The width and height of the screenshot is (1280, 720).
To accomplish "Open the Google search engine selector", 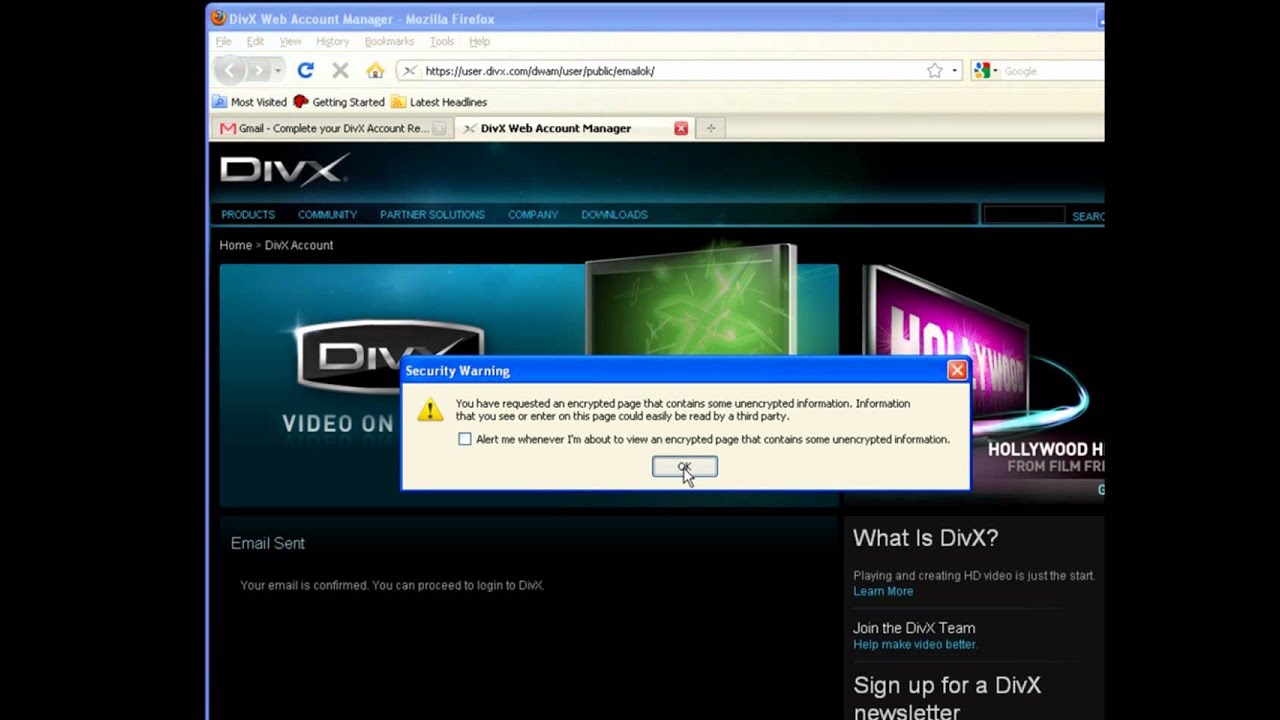I will 986,71.
